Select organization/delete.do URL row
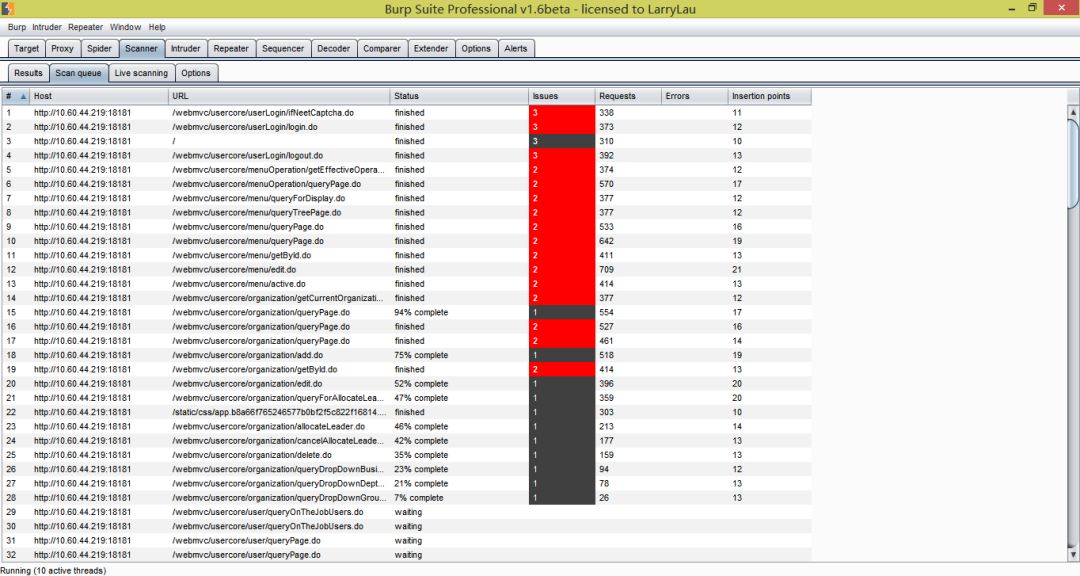The width and height of the screenshot is (1080, 576). 251,455
